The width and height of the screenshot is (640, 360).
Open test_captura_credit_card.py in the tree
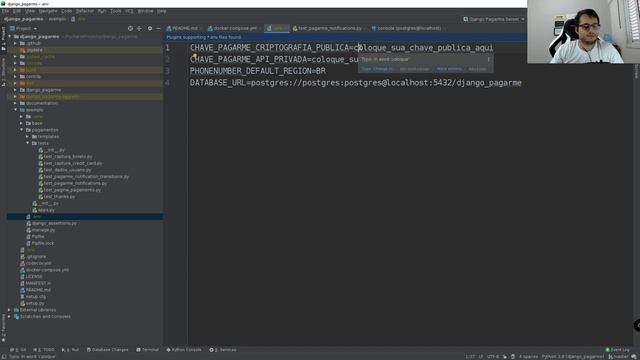pos(73,163)
